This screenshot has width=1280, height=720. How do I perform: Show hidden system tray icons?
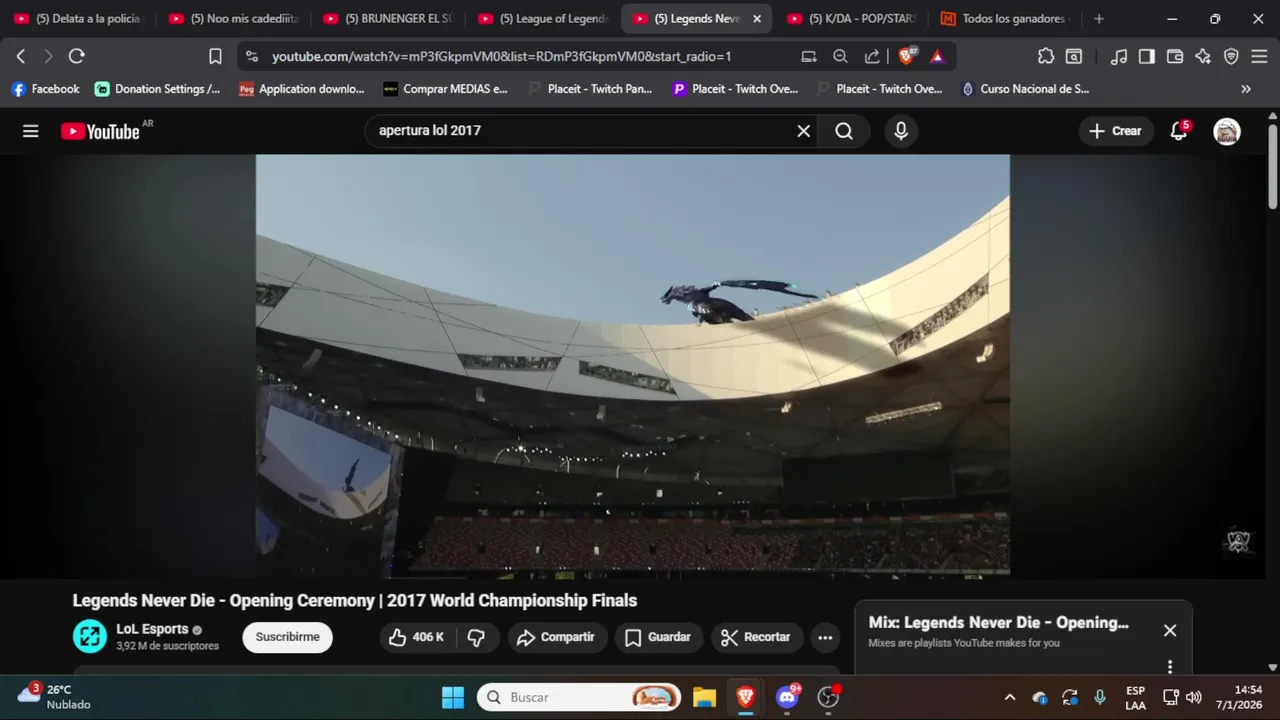[1010, 697]
